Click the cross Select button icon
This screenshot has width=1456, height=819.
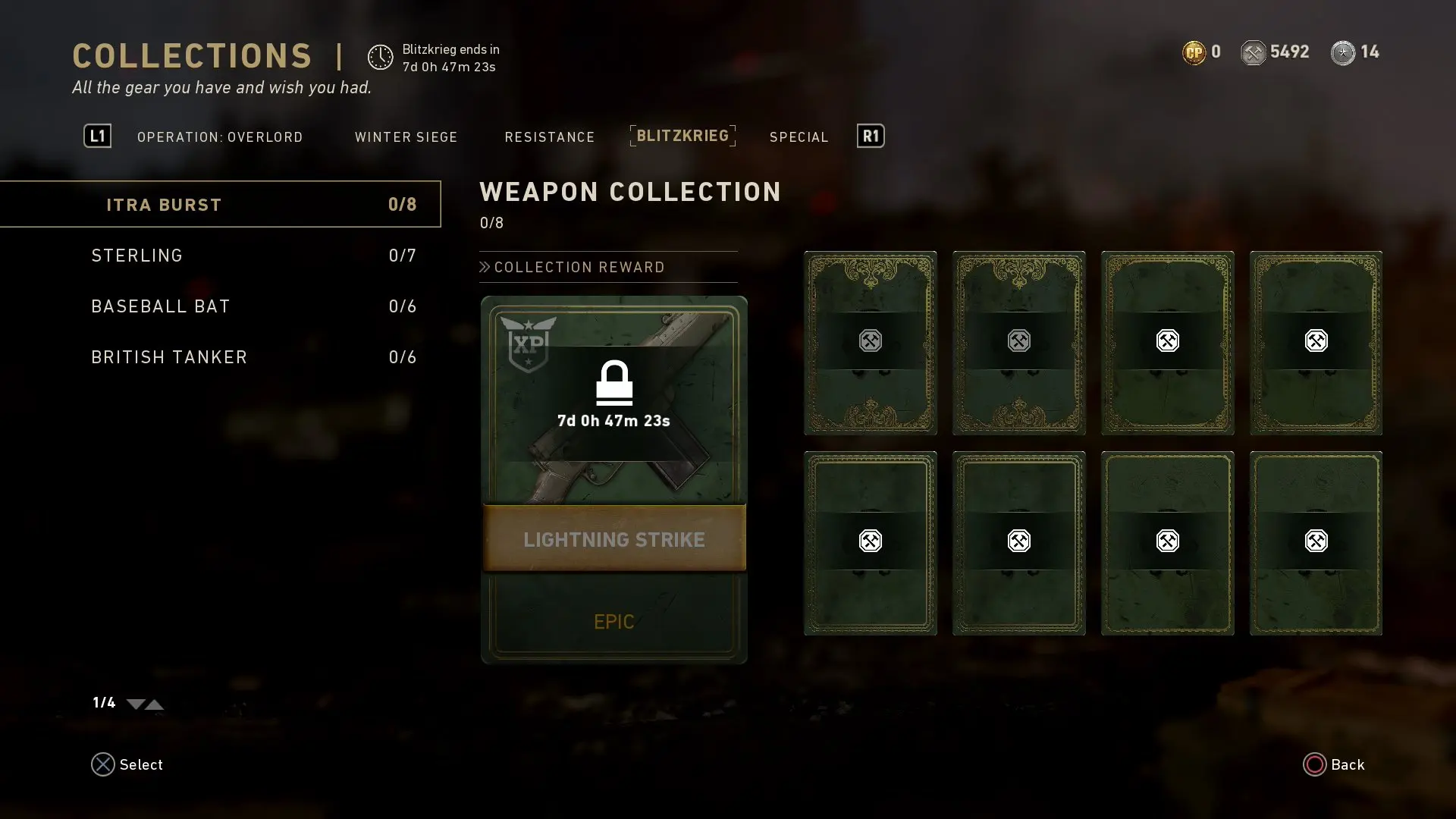tap(103, 764)
